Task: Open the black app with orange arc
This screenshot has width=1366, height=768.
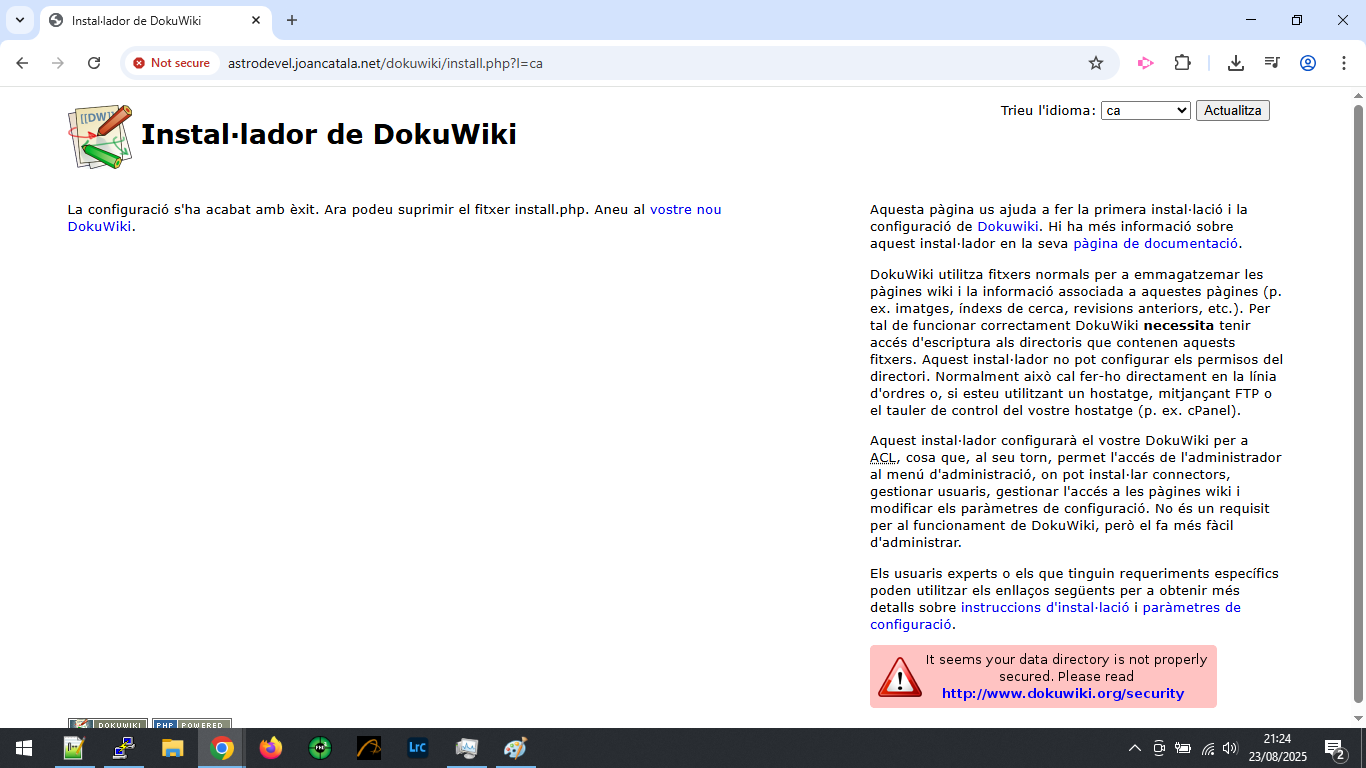Action: (x=369, y=748)
